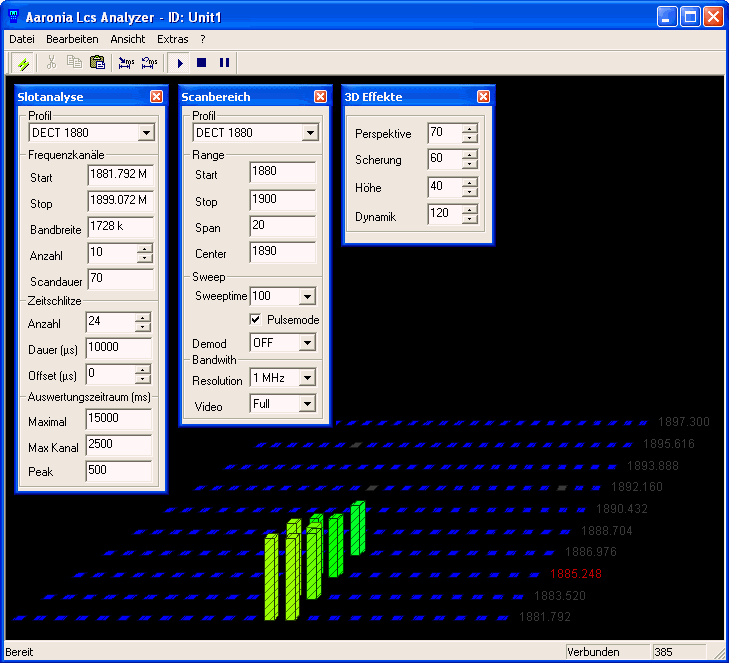Expand the Sweeptime dropdown
This screenshot has height=663, width=729.
pos(307,297)
